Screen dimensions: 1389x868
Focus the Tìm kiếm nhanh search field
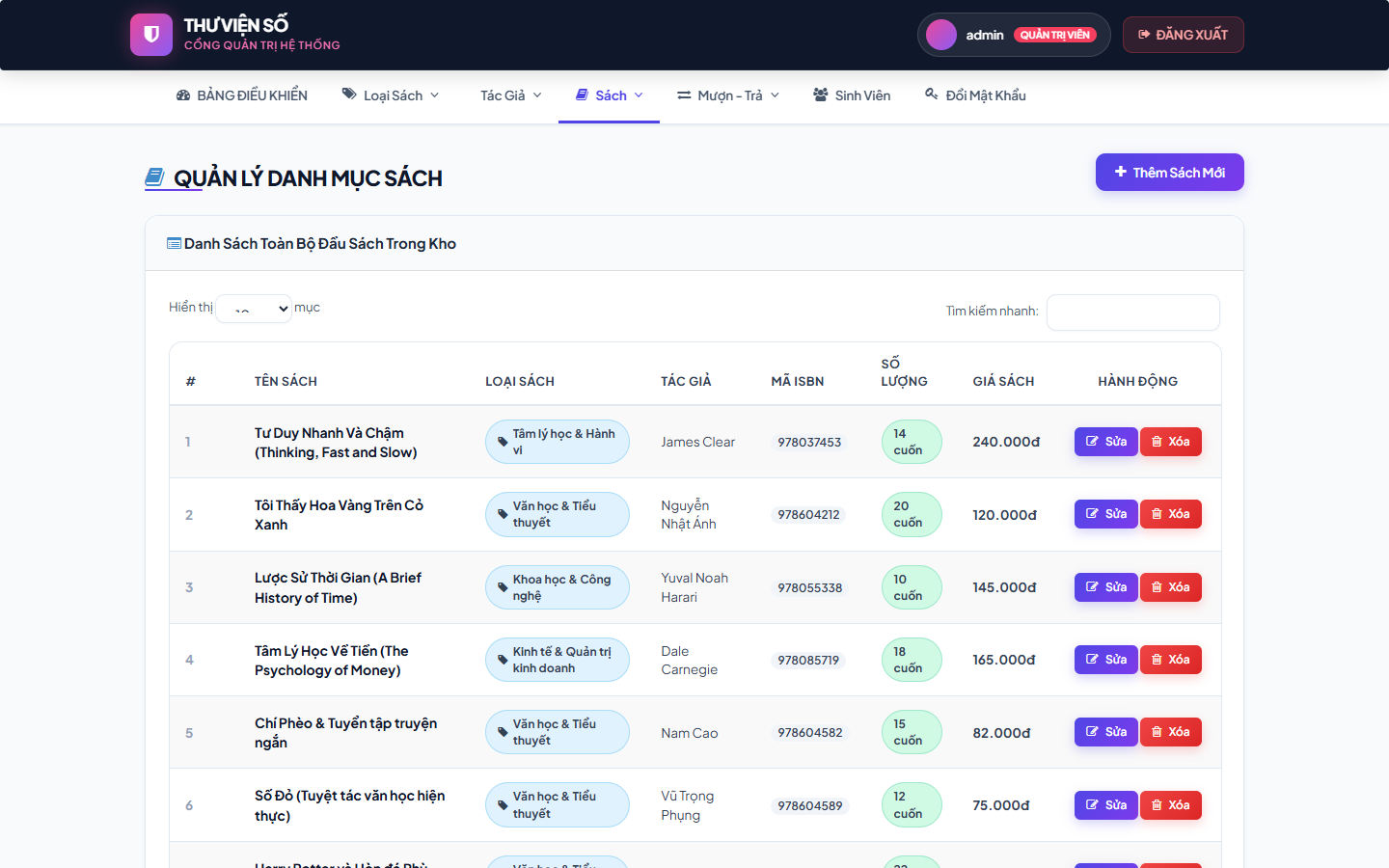click(x=1133, y=312)
